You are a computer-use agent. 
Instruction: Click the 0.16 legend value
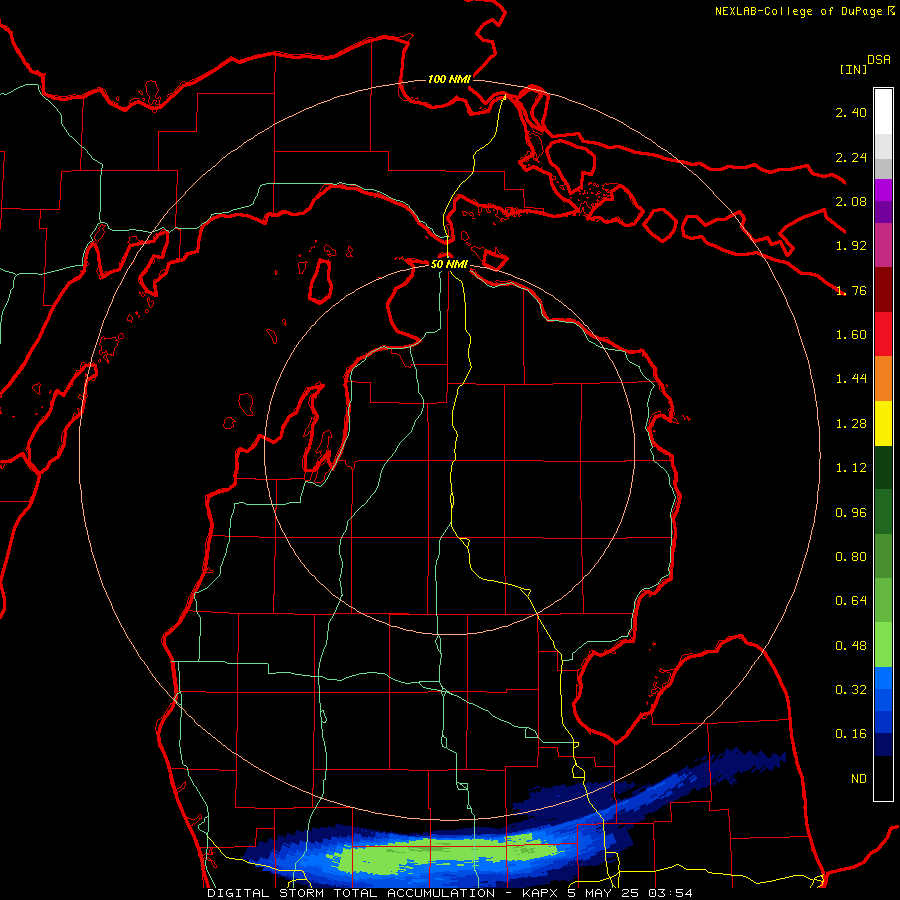click(851, 734)
